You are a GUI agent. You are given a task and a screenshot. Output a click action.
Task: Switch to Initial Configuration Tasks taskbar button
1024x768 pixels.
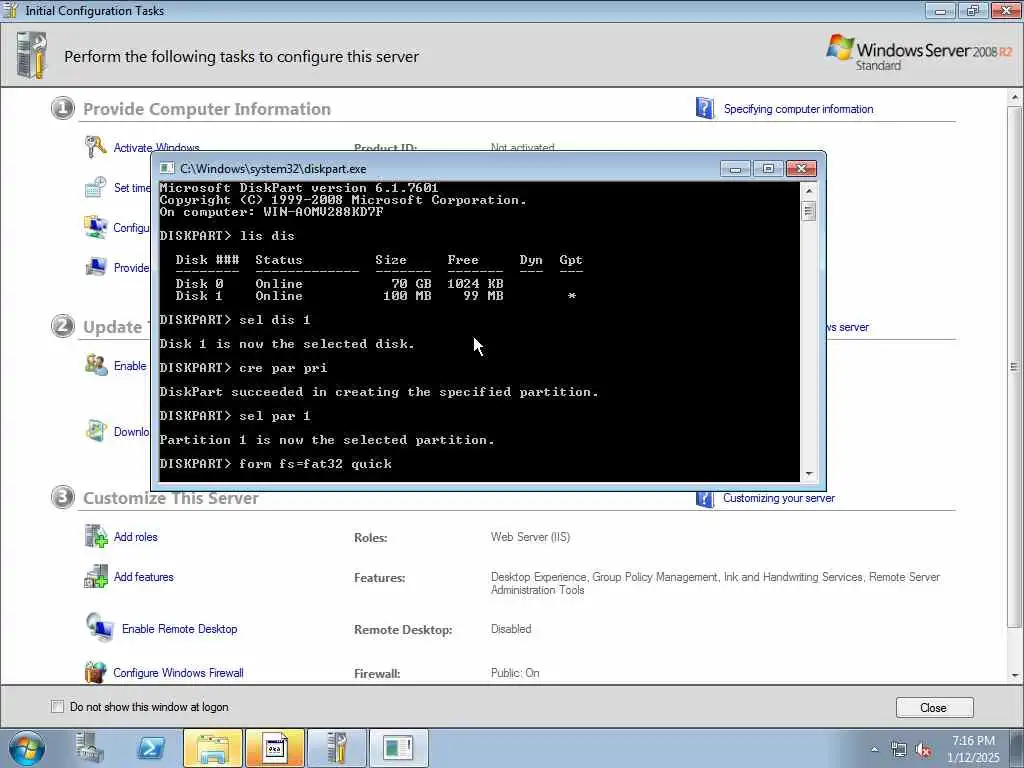tap(336, 748)
